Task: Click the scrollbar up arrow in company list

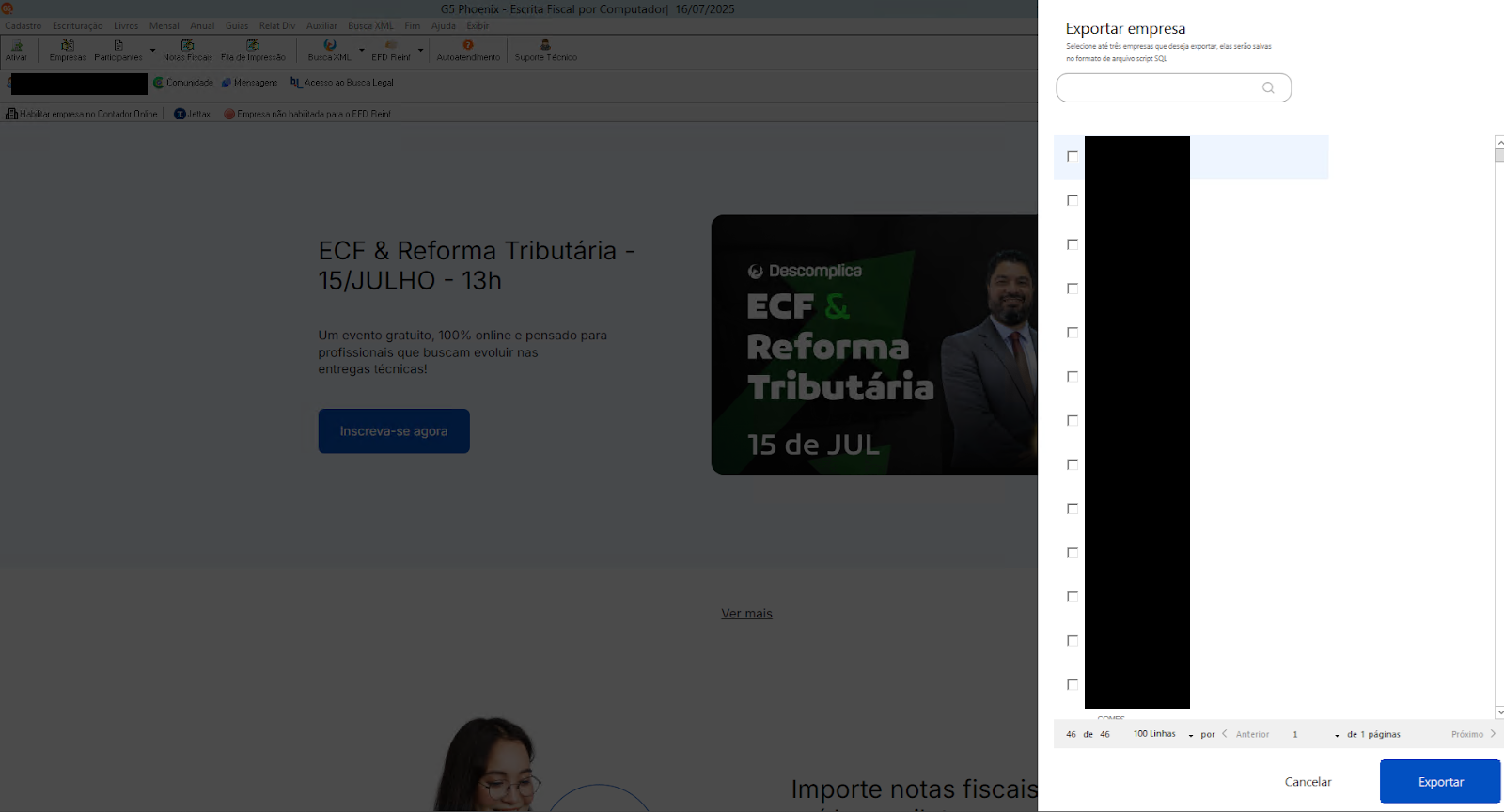Action: 1499,142
